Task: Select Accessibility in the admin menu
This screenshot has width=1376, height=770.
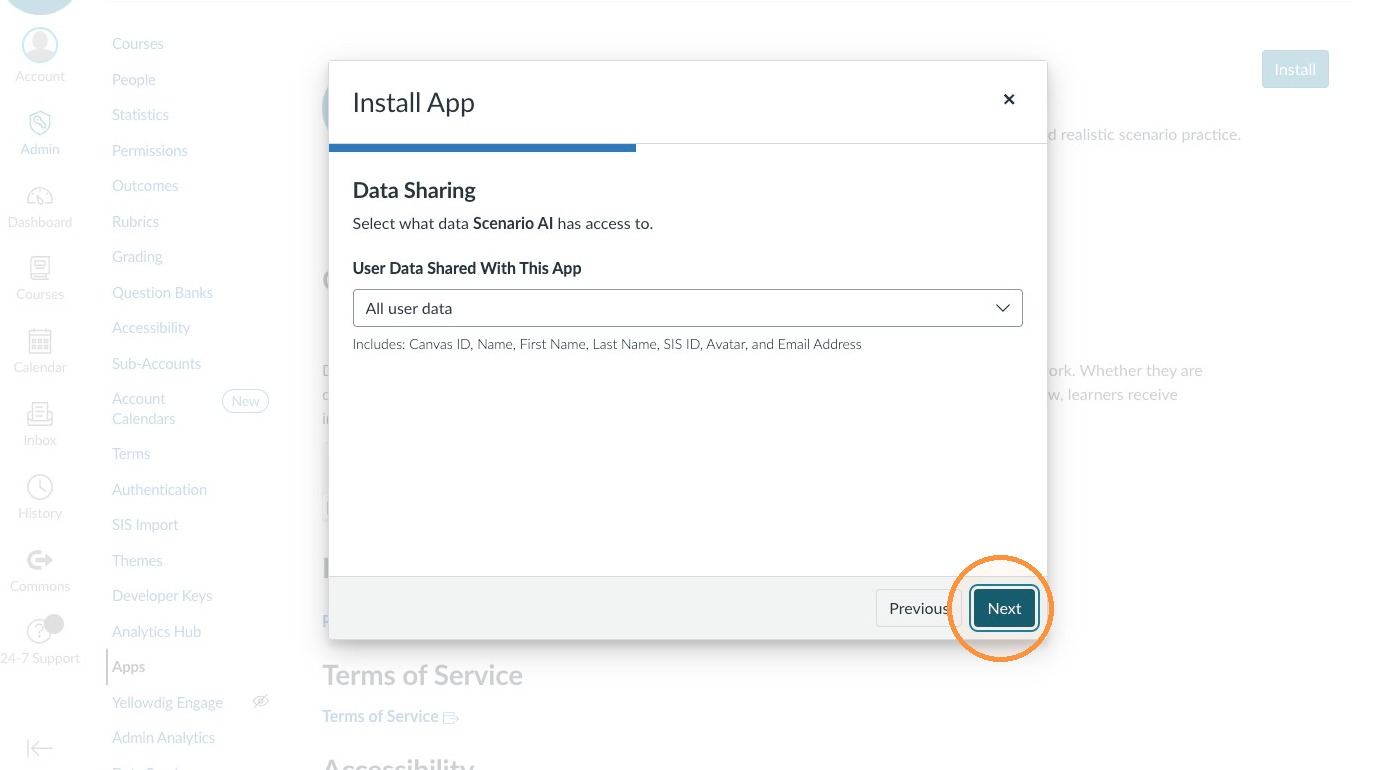Action: coord(151,328)
